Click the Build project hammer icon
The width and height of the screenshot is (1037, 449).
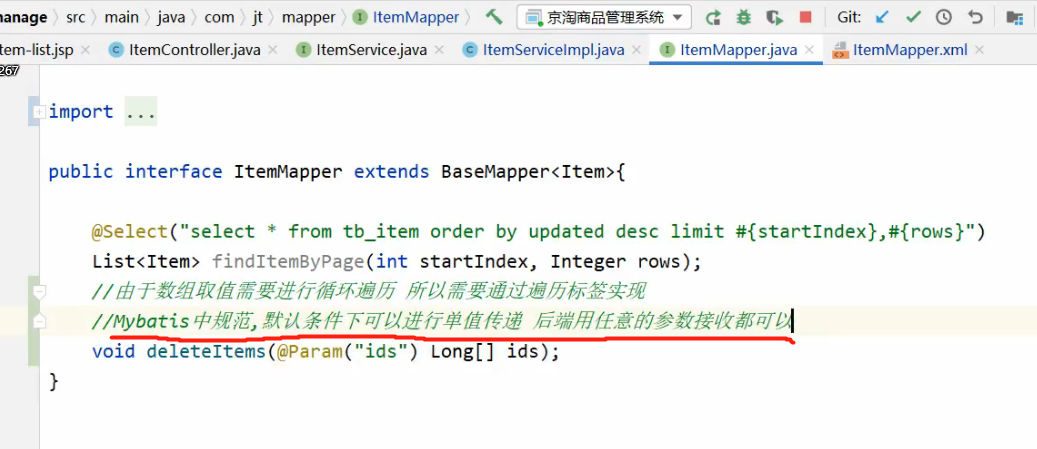494,17
